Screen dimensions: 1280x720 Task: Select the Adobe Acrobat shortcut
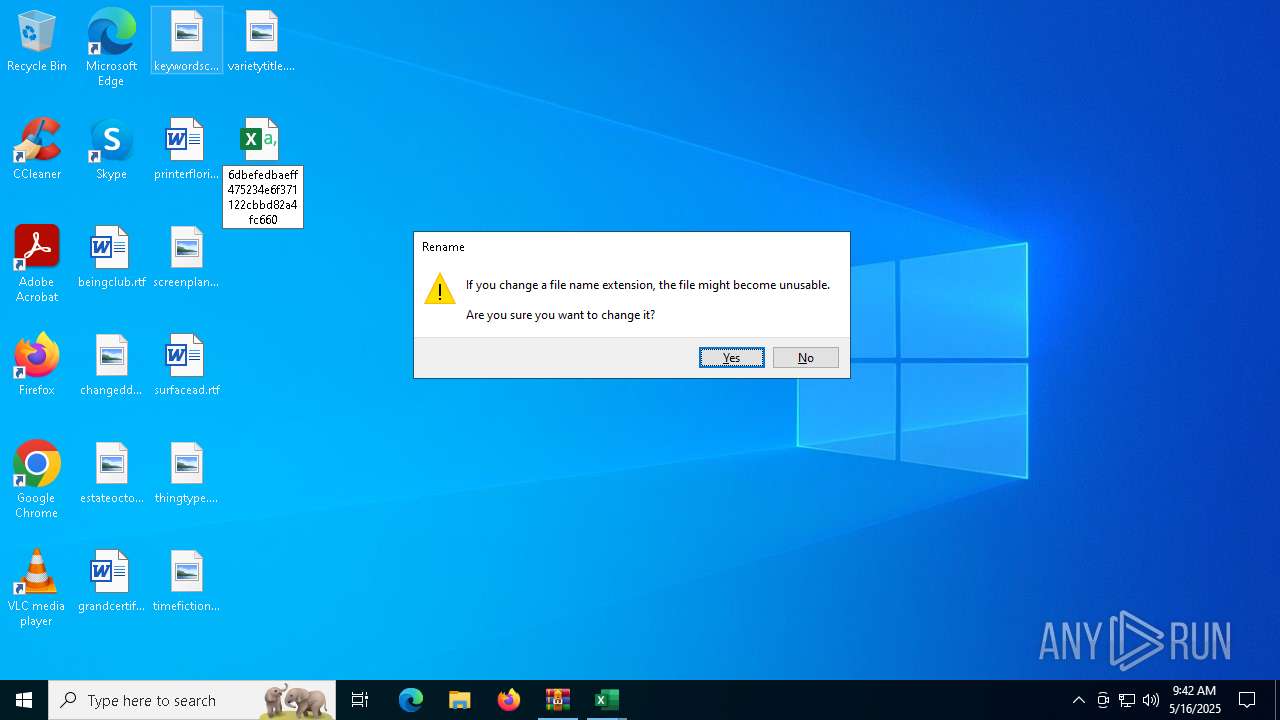point(37,264)
